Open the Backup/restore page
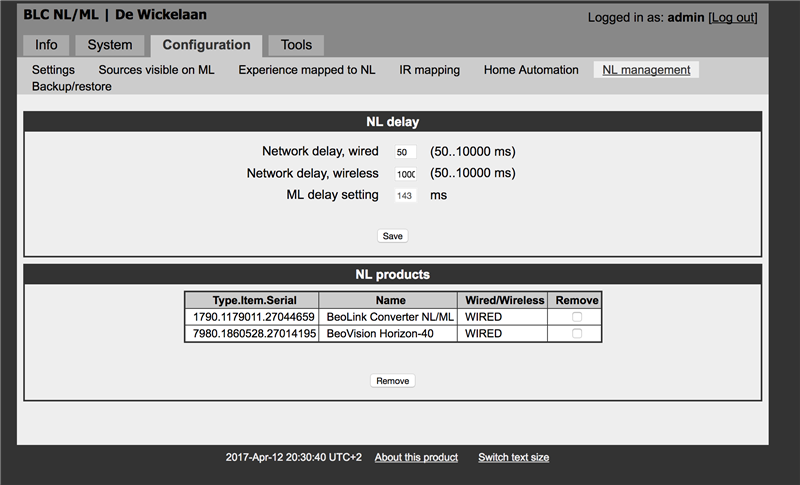The image size is (800, 485). tap(71, 86)
